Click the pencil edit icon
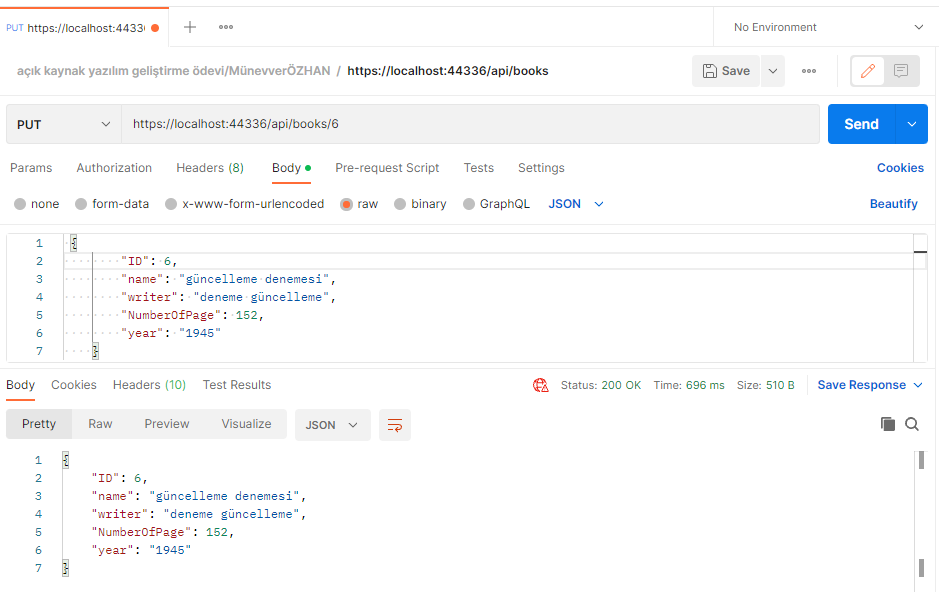 pyautogui.click(x=868, y=71)
